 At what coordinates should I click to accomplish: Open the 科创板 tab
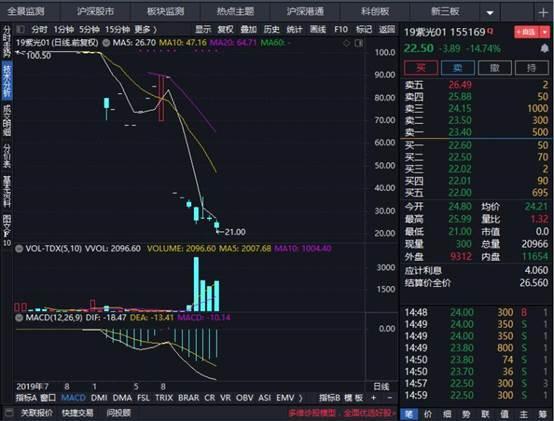tap(375, 12)
